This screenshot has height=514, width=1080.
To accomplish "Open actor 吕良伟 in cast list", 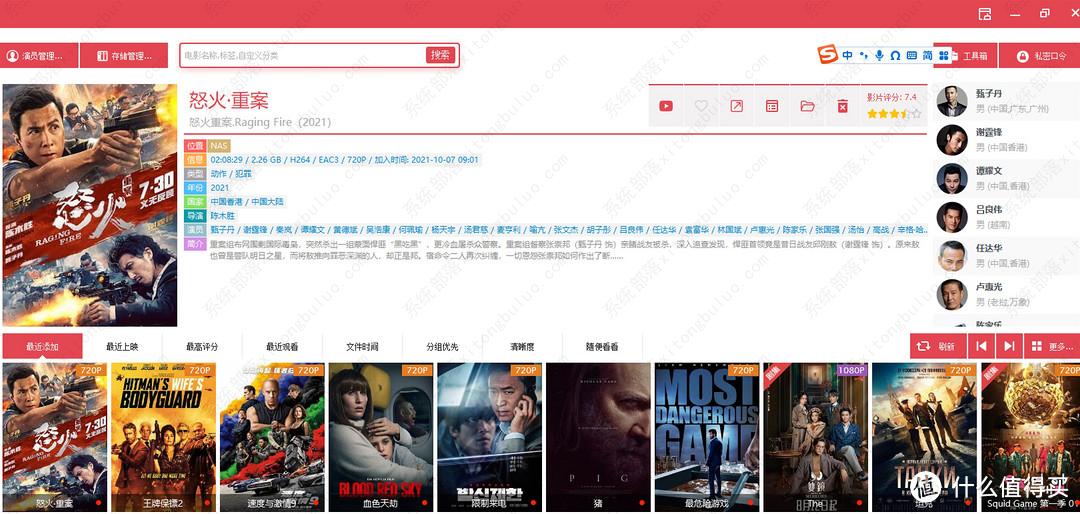I will click(1006, 217).
